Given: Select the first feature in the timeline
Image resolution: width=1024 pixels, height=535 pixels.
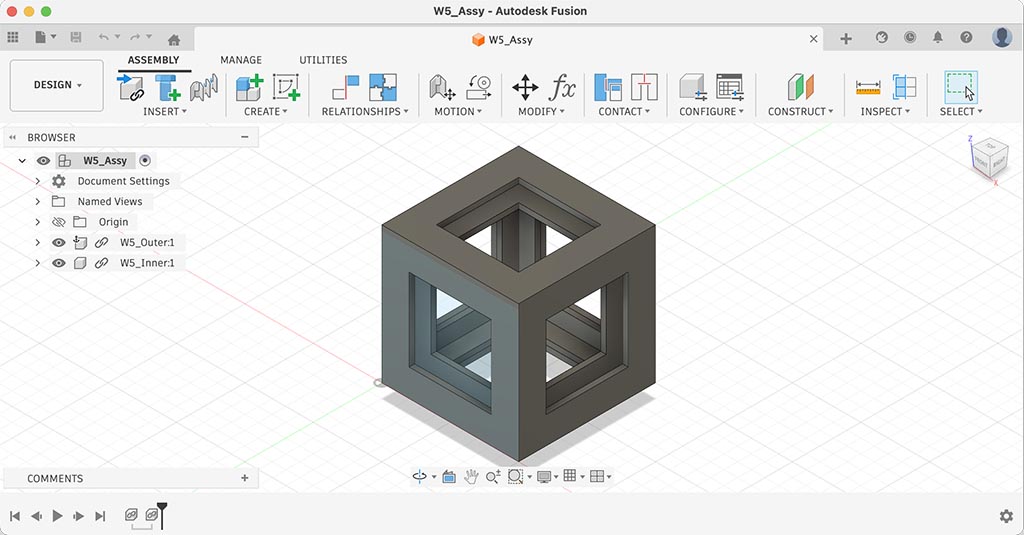Looking at the screenshot, I should click(x=131, y=515).
